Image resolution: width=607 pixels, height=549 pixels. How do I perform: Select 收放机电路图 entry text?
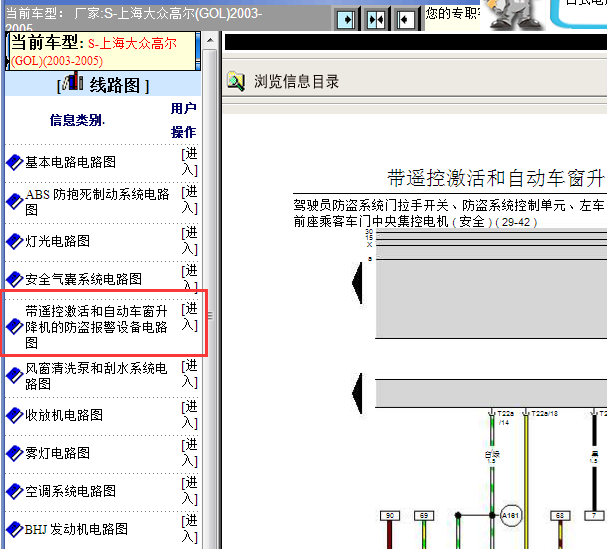point(64,415)
